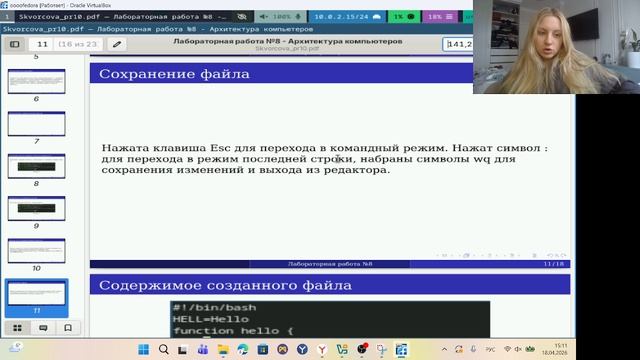Open Microsoft Teams from taskbar
The height and width of the screenshot is (360, 640).
[x=202, y=349]
